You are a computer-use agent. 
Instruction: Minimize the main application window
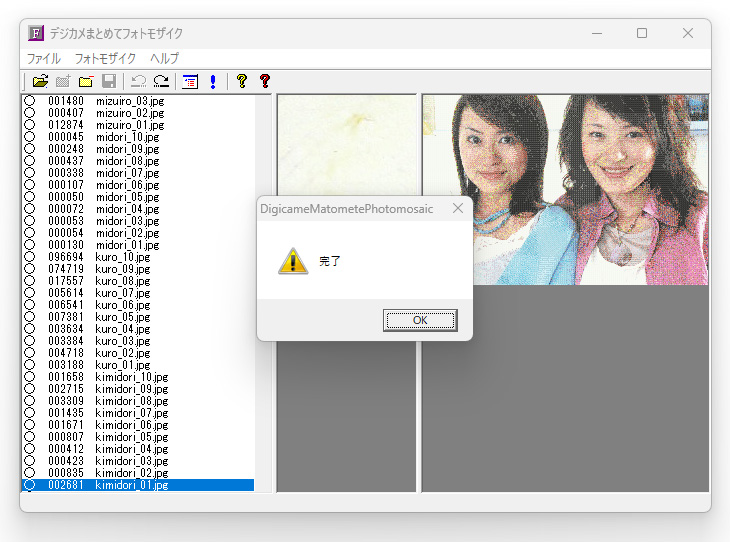click(597, 34)
